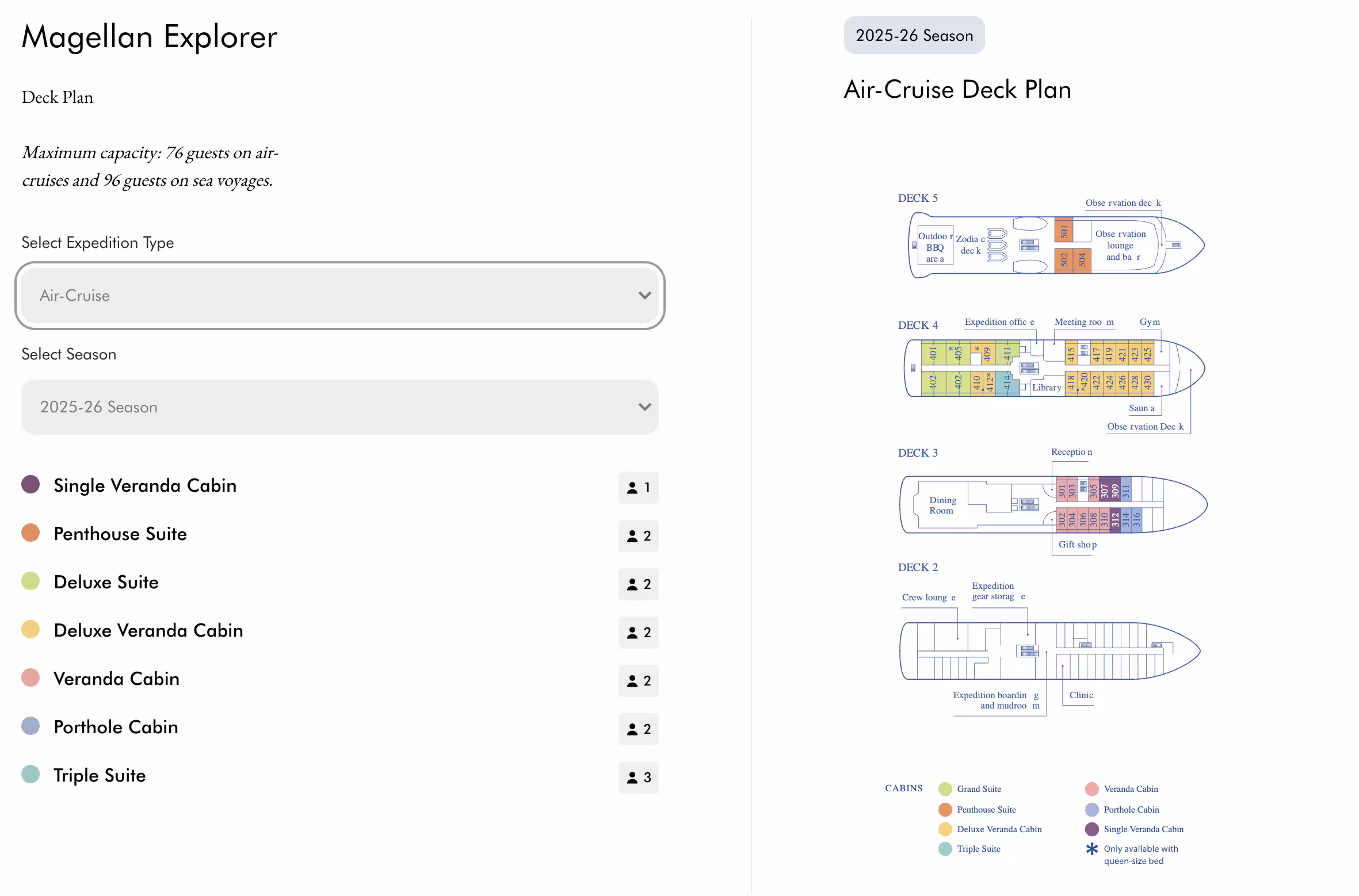The image size is (1359, 896).
Task: Open the Select Season dropdown
Action: pos(339,407)
